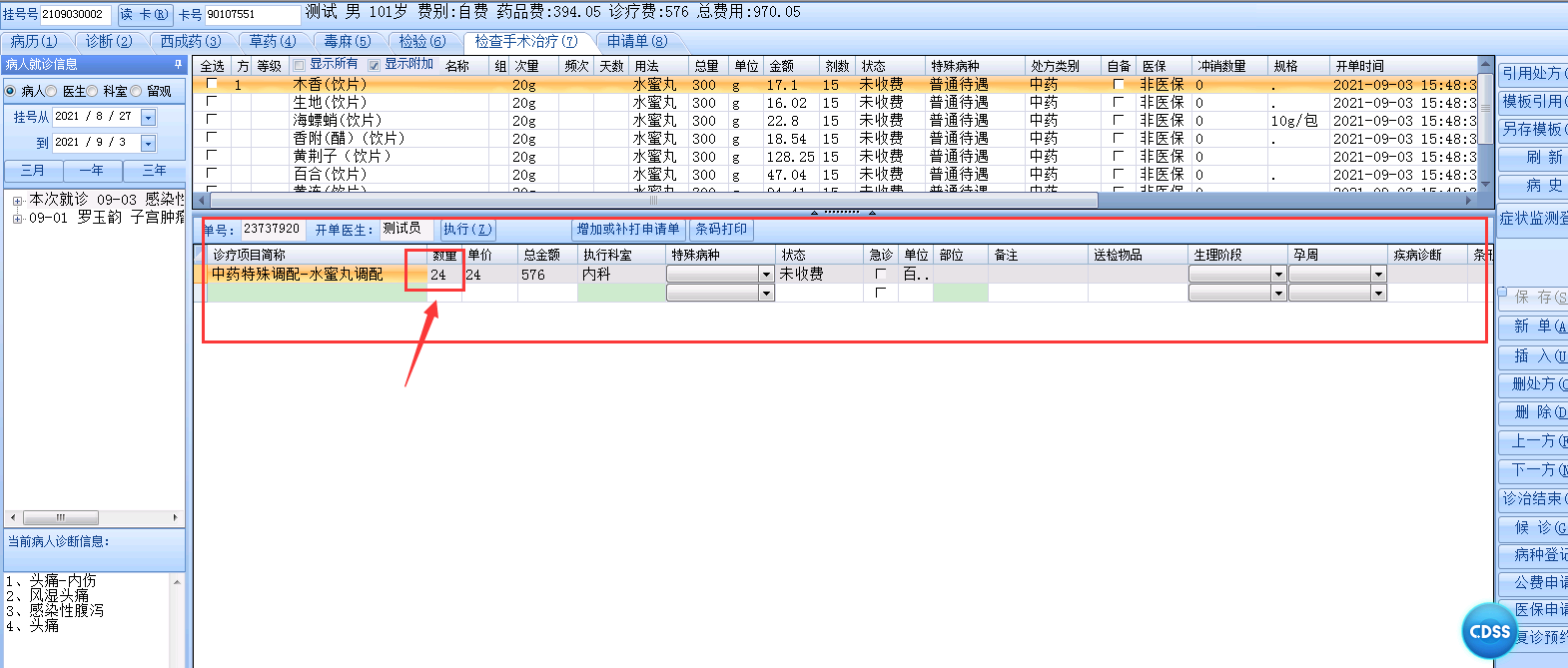Tick the checkbox for 黄荆子(饮片) row
1568x668 pixels.
(x=211, y=156)
